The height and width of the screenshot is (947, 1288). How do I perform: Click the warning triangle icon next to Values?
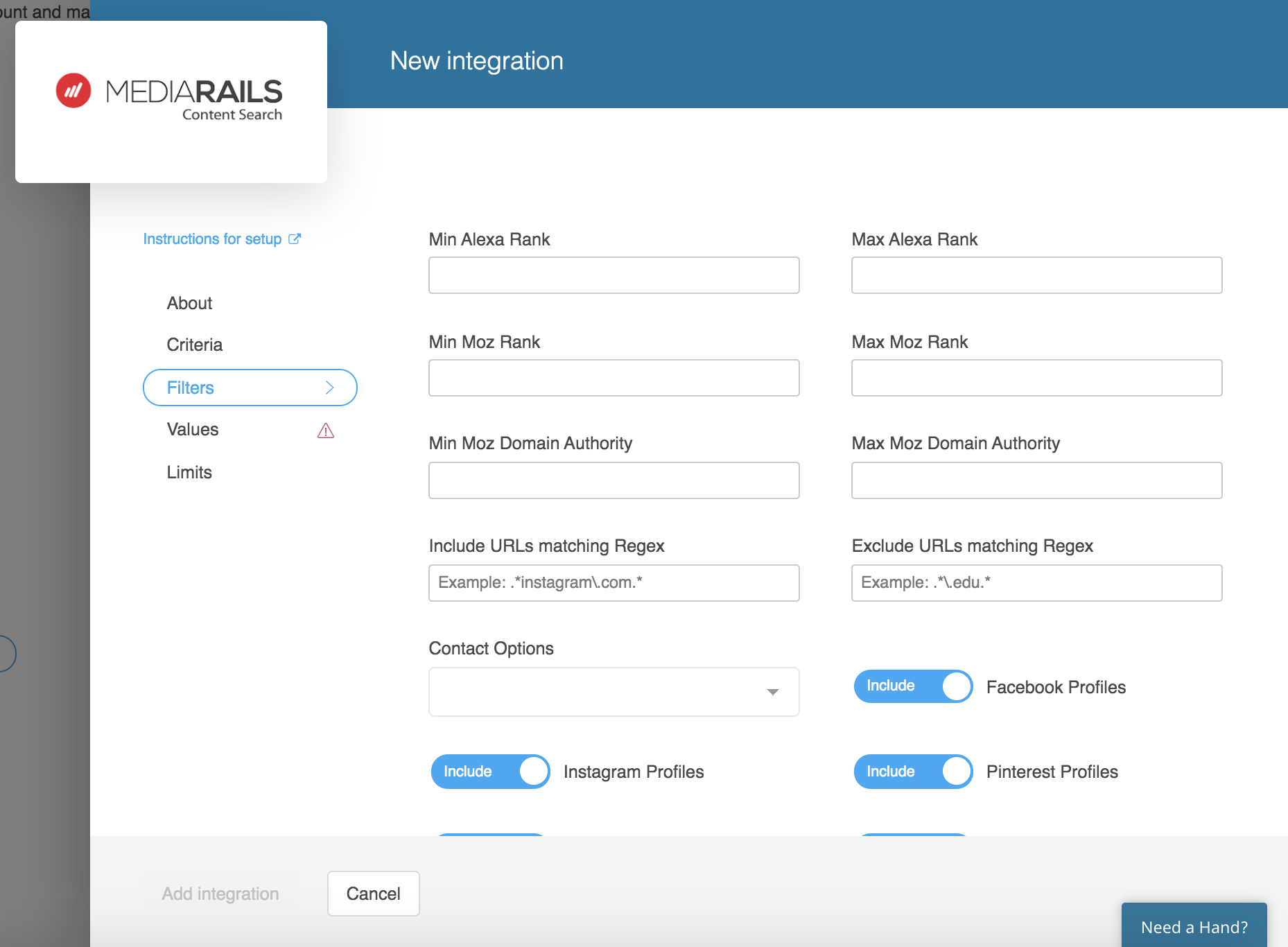326,431
